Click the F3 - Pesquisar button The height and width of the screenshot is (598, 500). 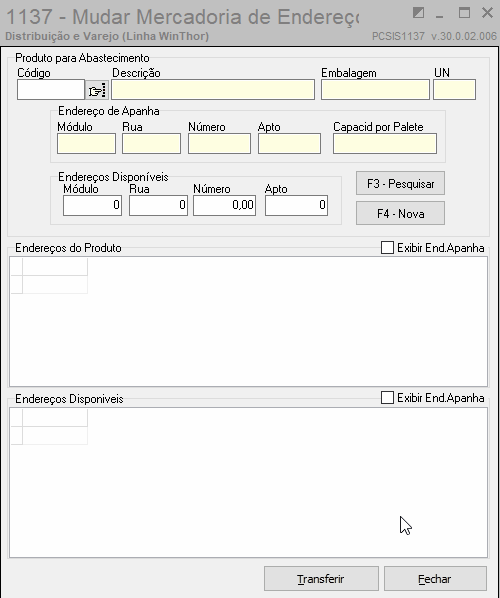click(400, 183)
